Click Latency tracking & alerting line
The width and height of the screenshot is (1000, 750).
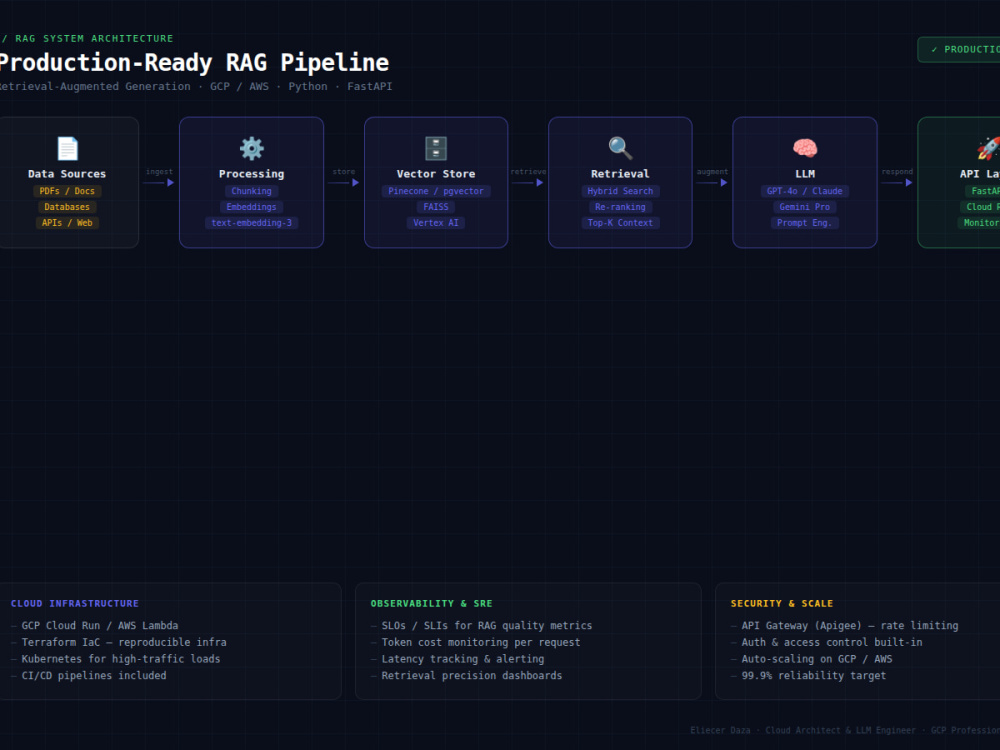click(463, 659)
